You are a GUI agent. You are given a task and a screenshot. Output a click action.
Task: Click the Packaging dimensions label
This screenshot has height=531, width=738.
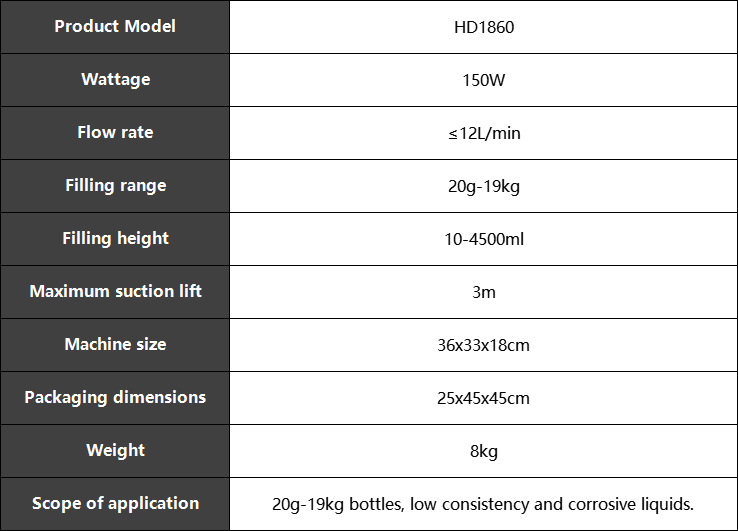point(115,398)
